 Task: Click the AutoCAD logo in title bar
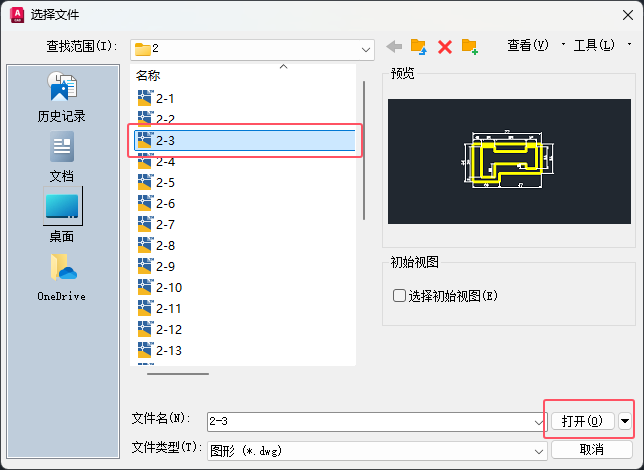tap(17, 15)
